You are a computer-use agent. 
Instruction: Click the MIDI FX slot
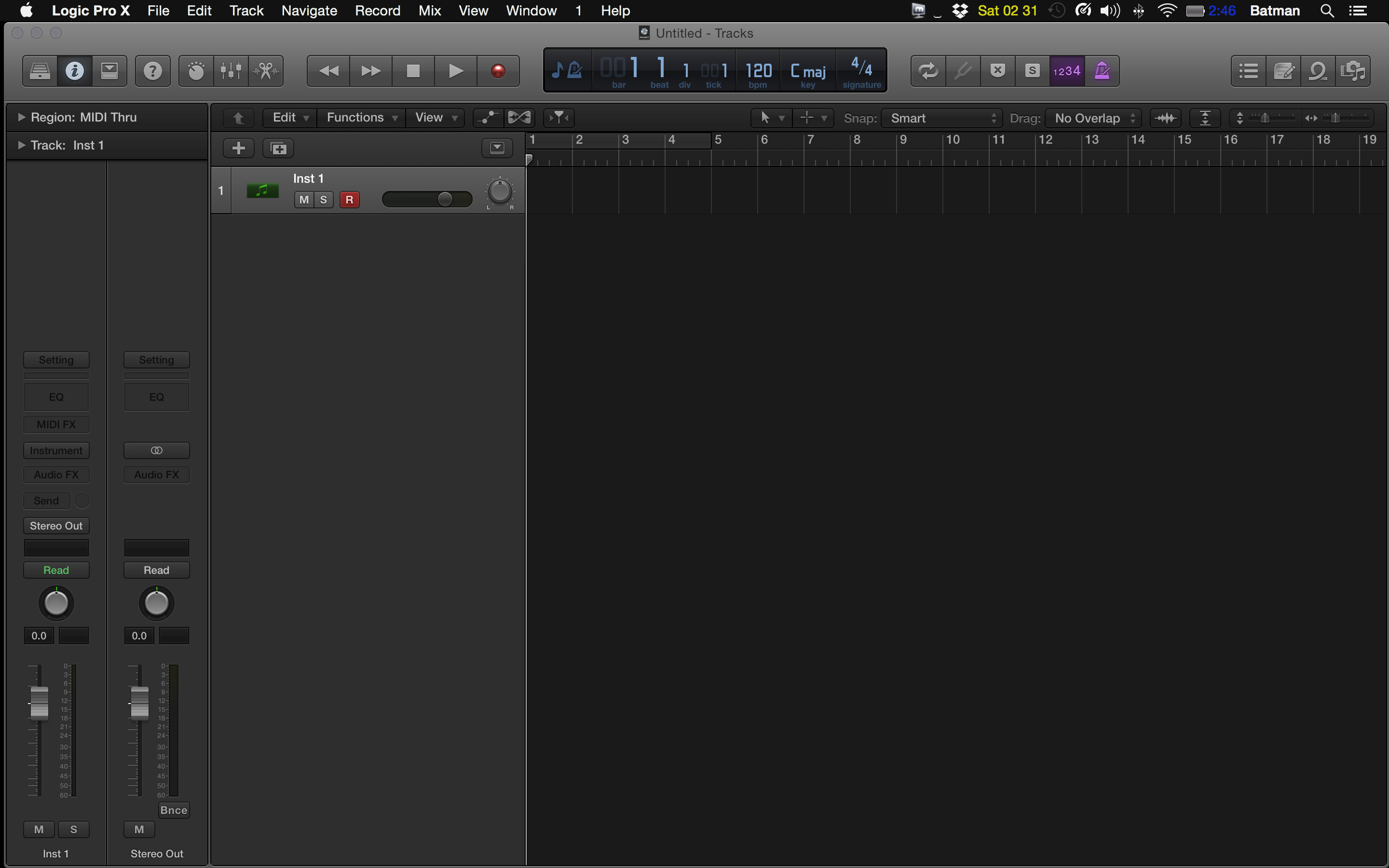(56, 425)
